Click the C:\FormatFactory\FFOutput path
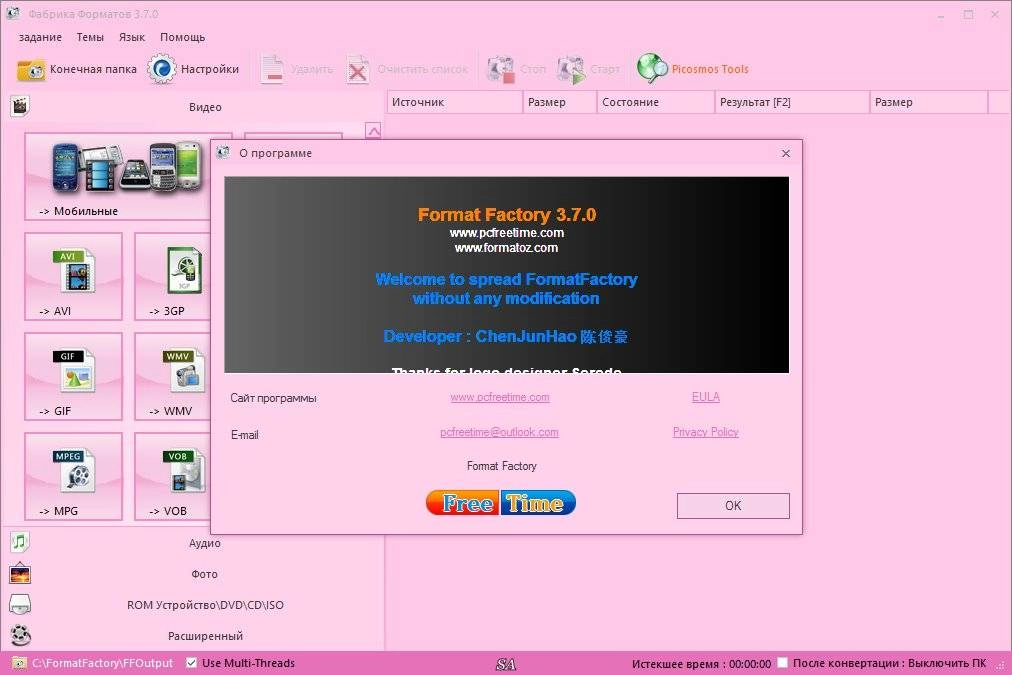This screenshot has height=675, width=1012. 103,663
